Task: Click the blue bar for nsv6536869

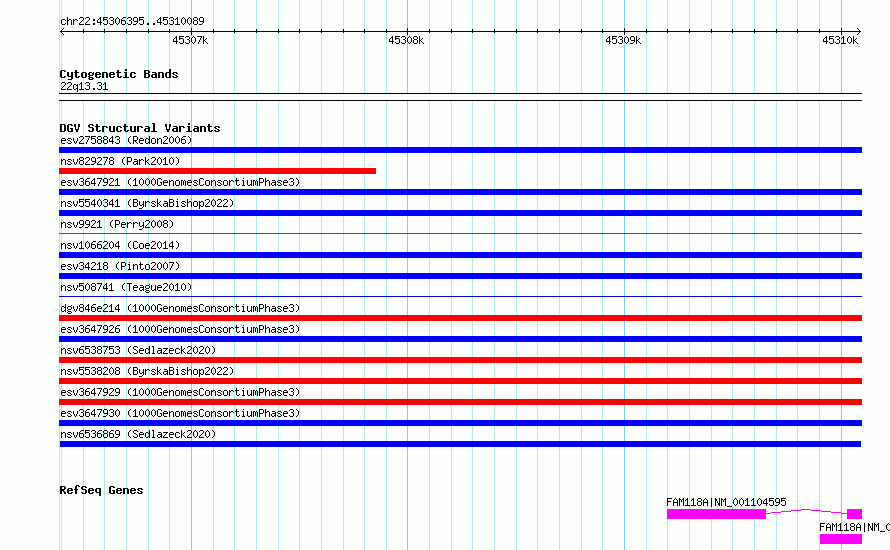Action: pyautogui.click(x=460, y=444)
